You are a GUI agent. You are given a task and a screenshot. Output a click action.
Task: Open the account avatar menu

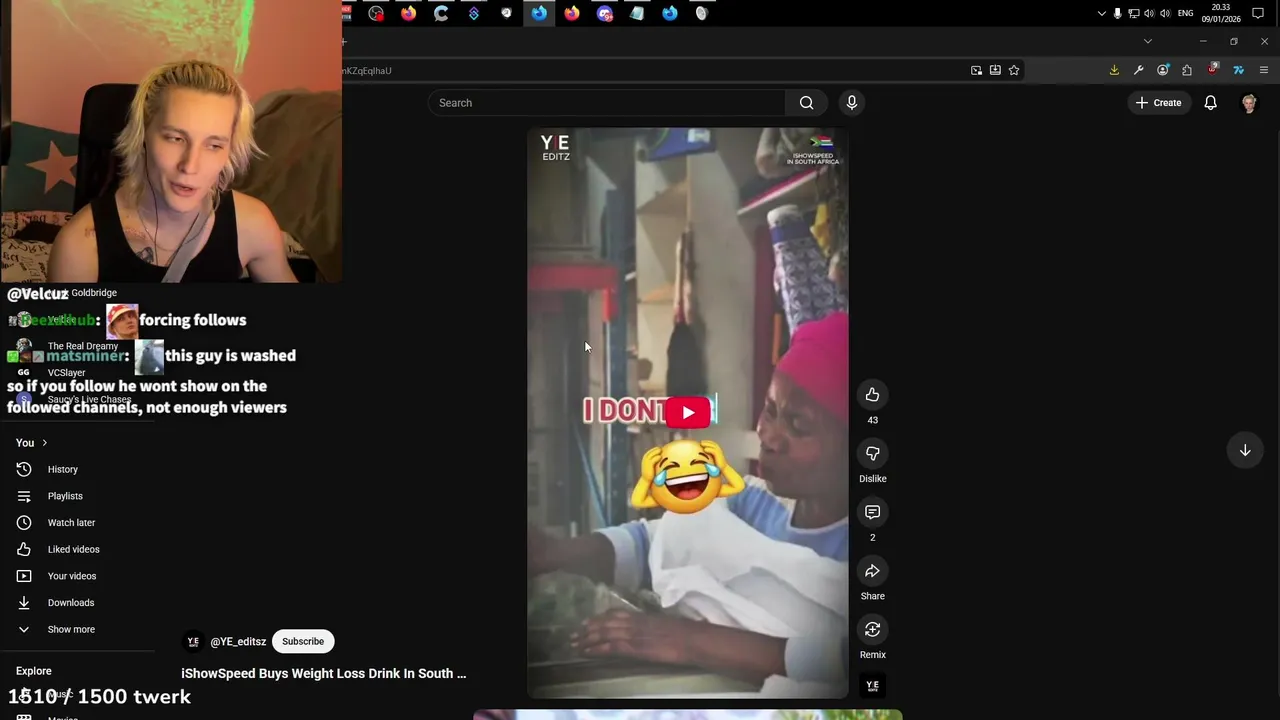(x=1249, y=103)
